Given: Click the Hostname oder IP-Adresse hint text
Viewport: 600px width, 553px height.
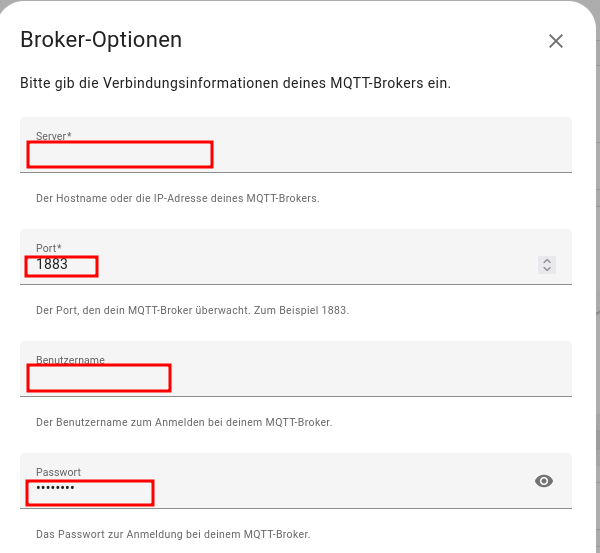Looking at the screenshot, I should (177, 198).
